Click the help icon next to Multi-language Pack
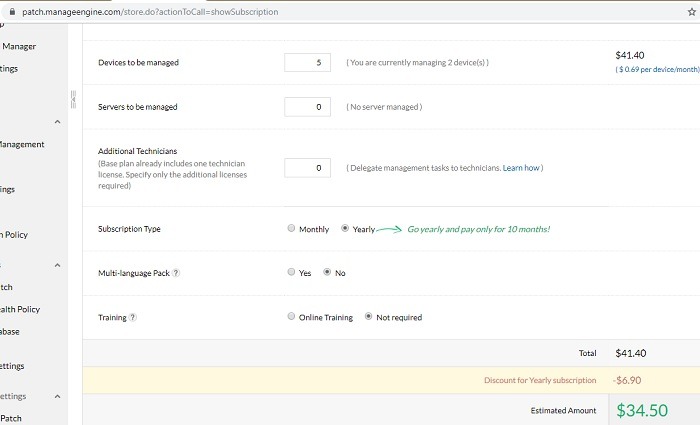The width and height of the screenshot is (700, 425). click(176, 273)
